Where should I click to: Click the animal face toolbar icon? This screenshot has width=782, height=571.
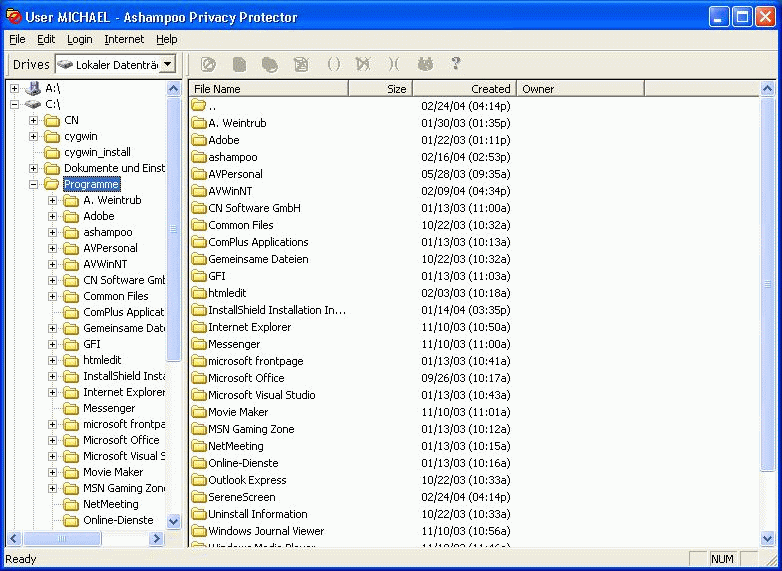pyautogui.click(x=425, y=64)
